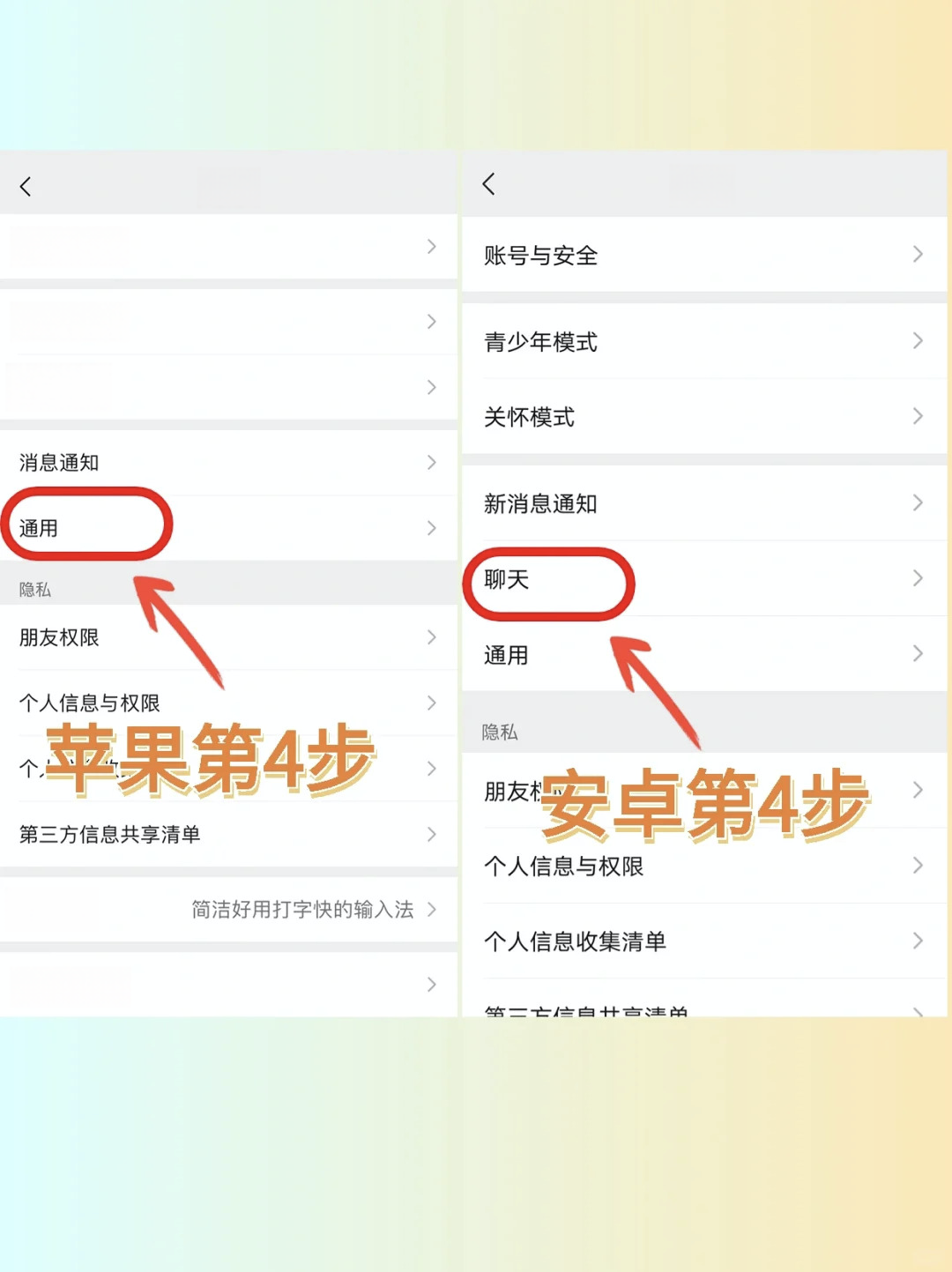Image resolution: width=952 pixels, height=1272 pixels.
Task: Open 新消息通知 settings
Action: [x=703, y=503]
